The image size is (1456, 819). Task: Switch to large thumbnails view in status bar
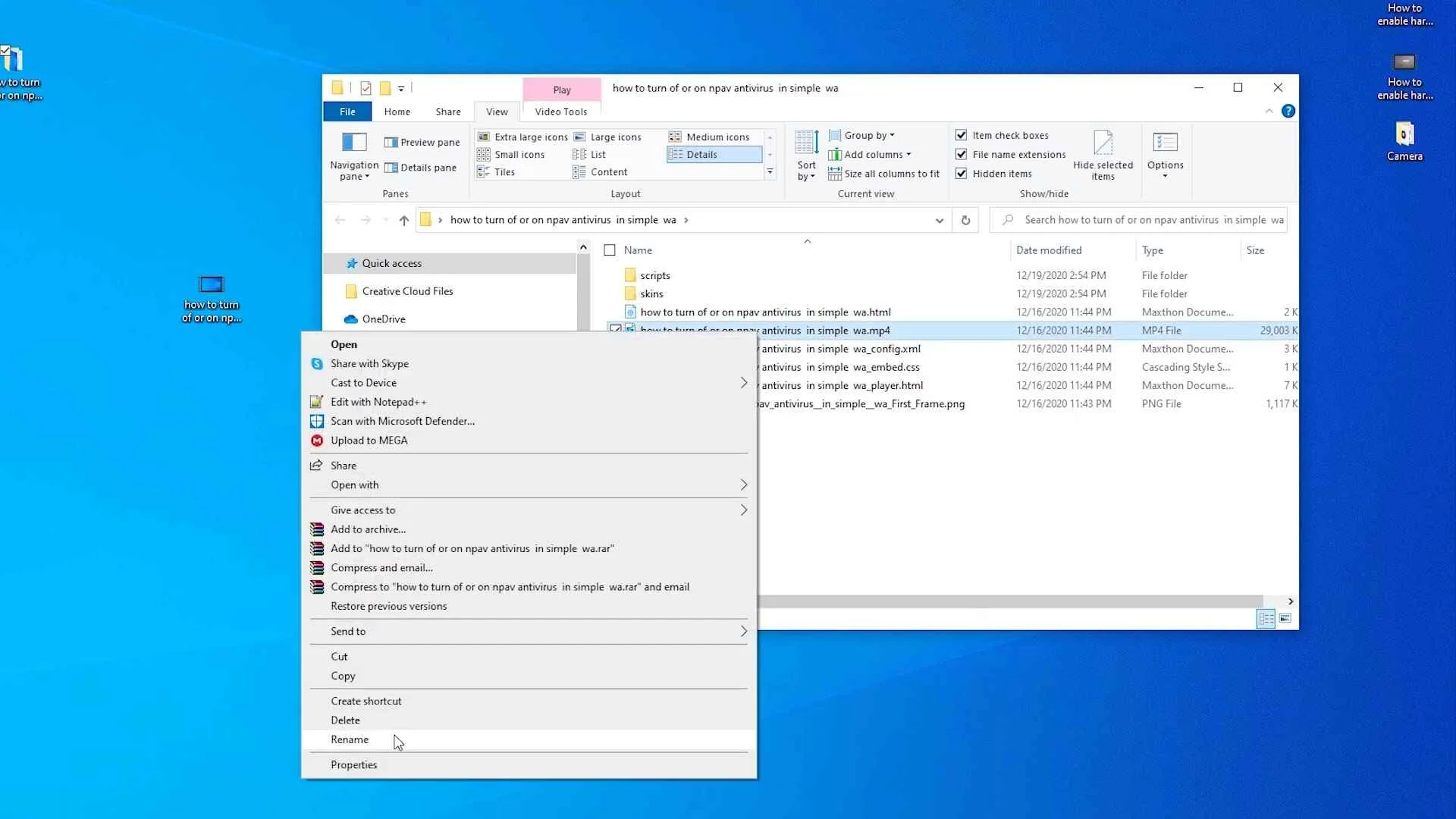click(1285, 619)
